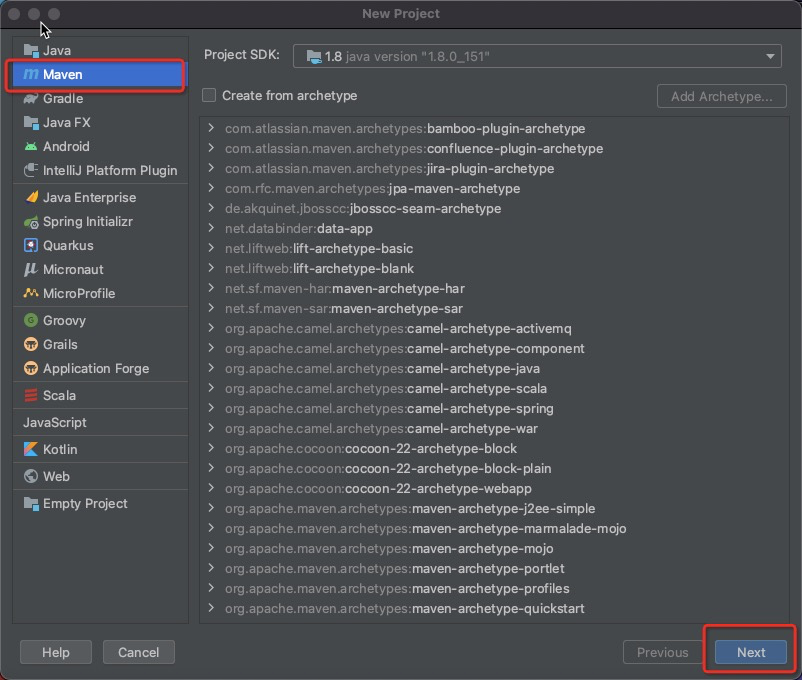Click the Empty Project folder icon
The height and width of the screenshot is (680, 802).
(x=31, y=503)
